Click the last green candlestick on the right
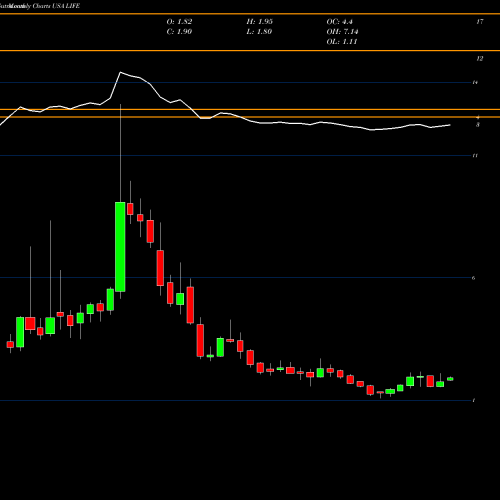Screen dimensions: 500x500 (x=450, y=379)
